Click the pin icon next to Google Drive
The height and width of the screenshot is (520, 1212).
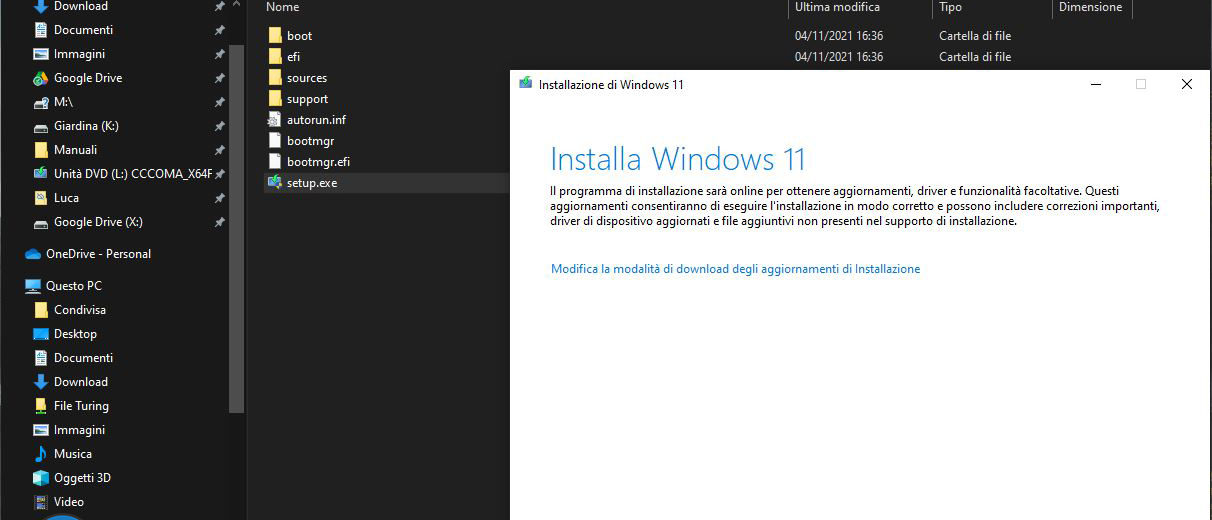pos(219,78)
